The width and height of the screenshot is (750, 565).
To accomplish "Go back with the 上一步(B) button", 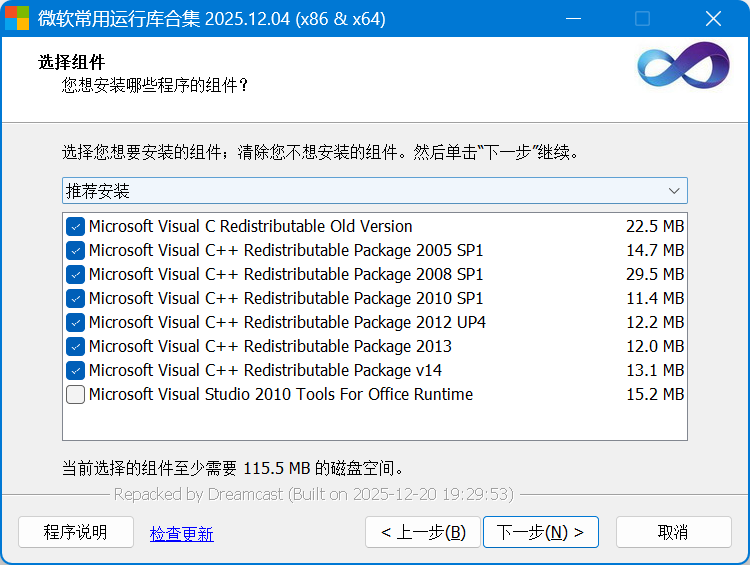I will tap(423, 532).
